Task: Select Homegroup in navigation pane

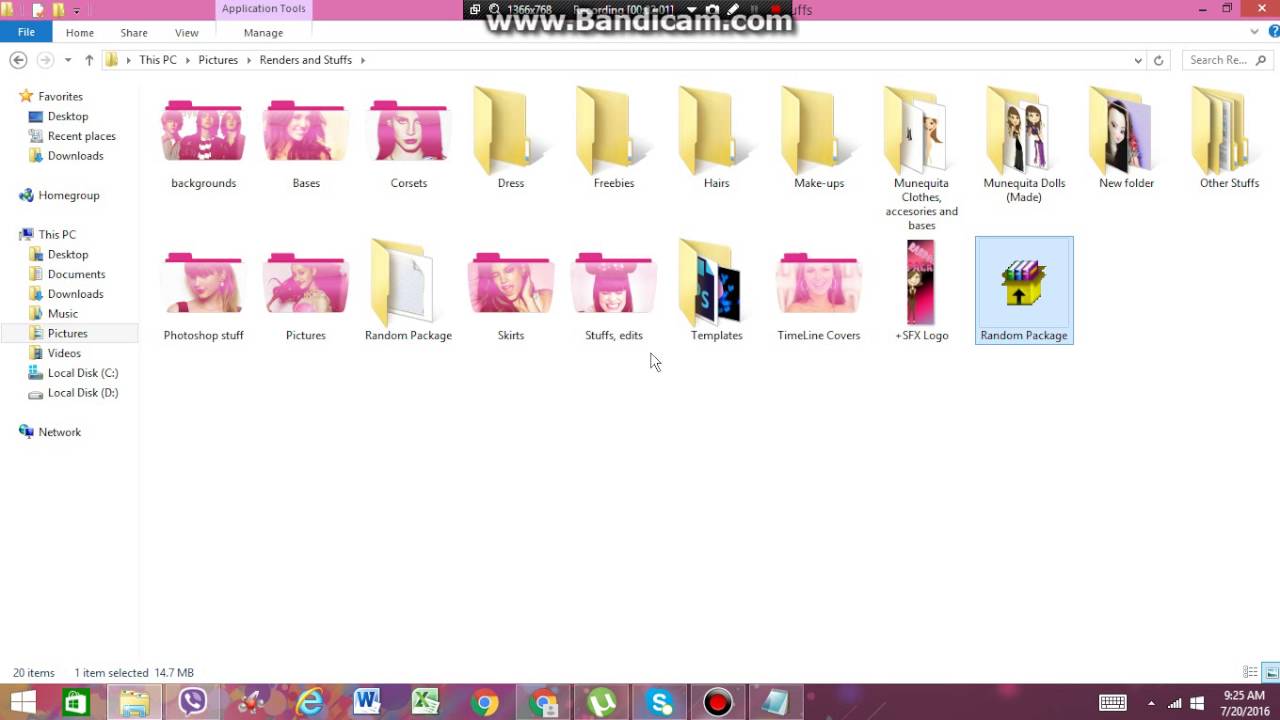Action: point(68,195)
